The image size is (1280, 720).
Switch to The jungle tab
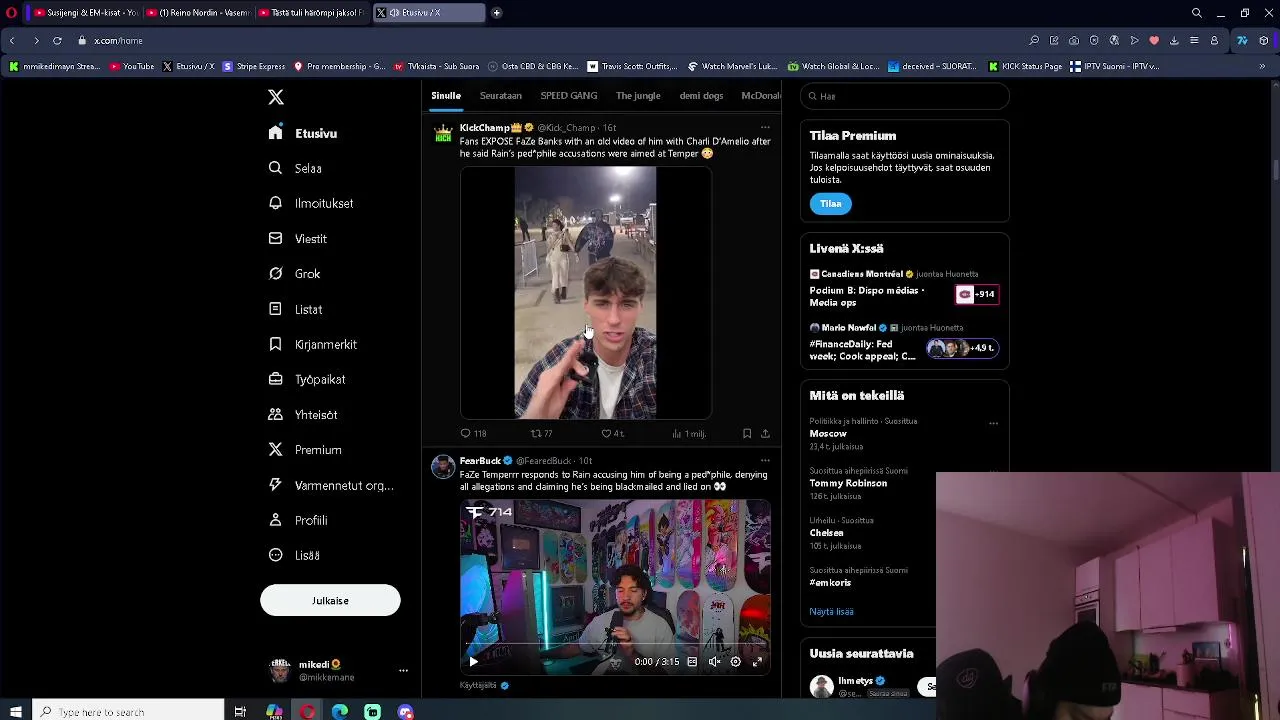tap(638, 95)
